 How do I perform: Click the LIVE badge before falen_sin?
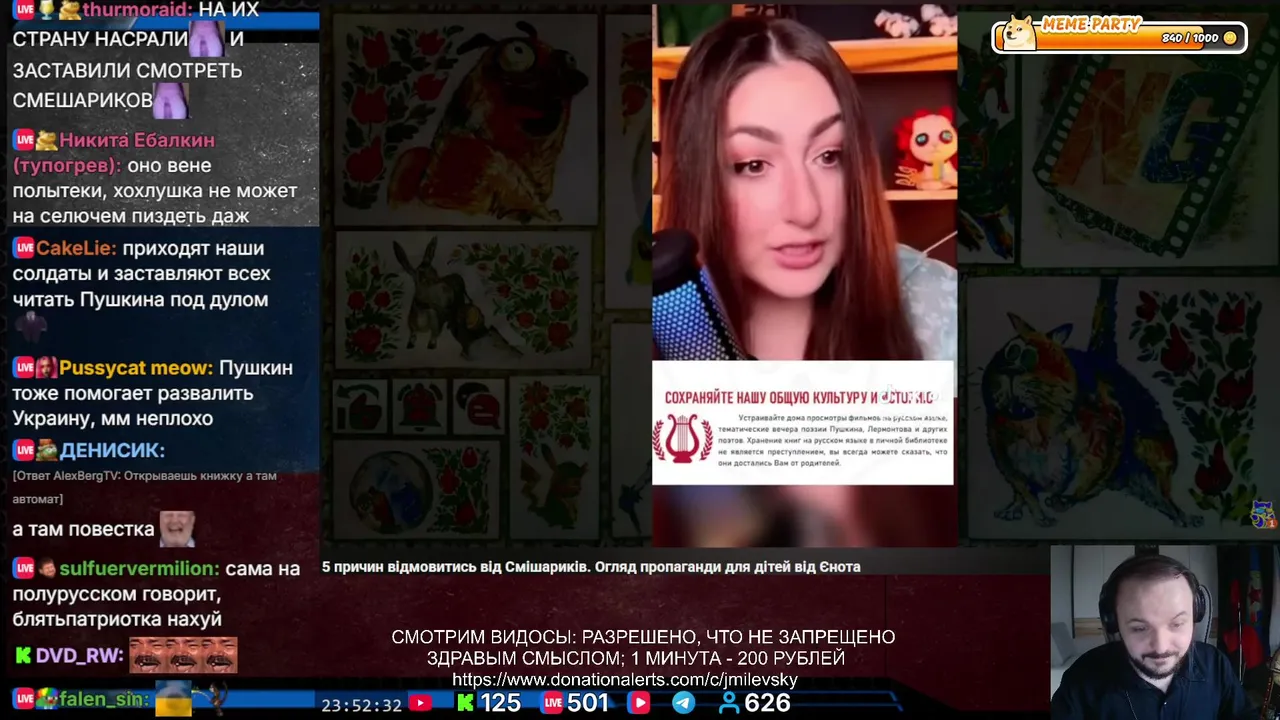click(24, 699)
